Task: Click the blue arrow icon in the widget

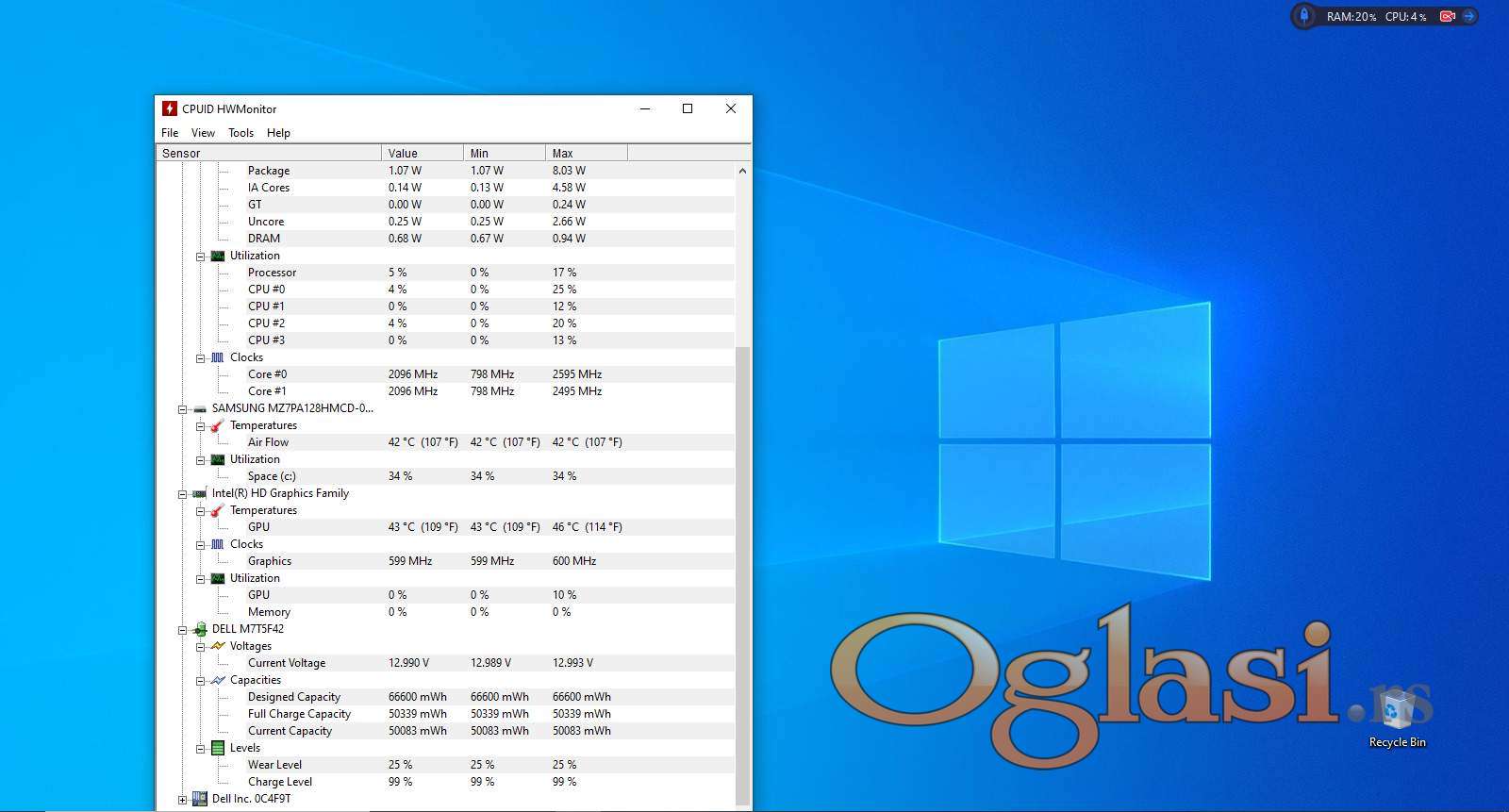Action: (1468, 16)
